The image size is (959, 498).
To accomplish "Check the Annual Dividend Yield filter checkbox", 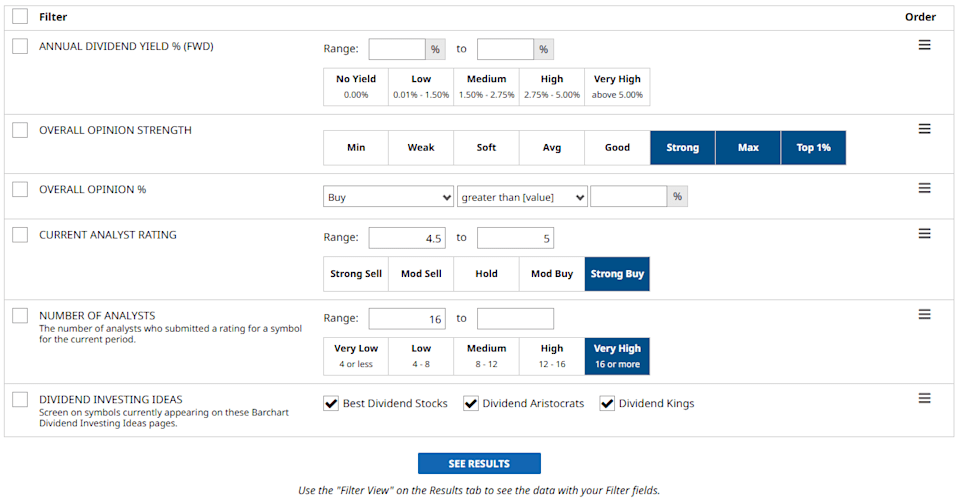I will coord(20,46).
